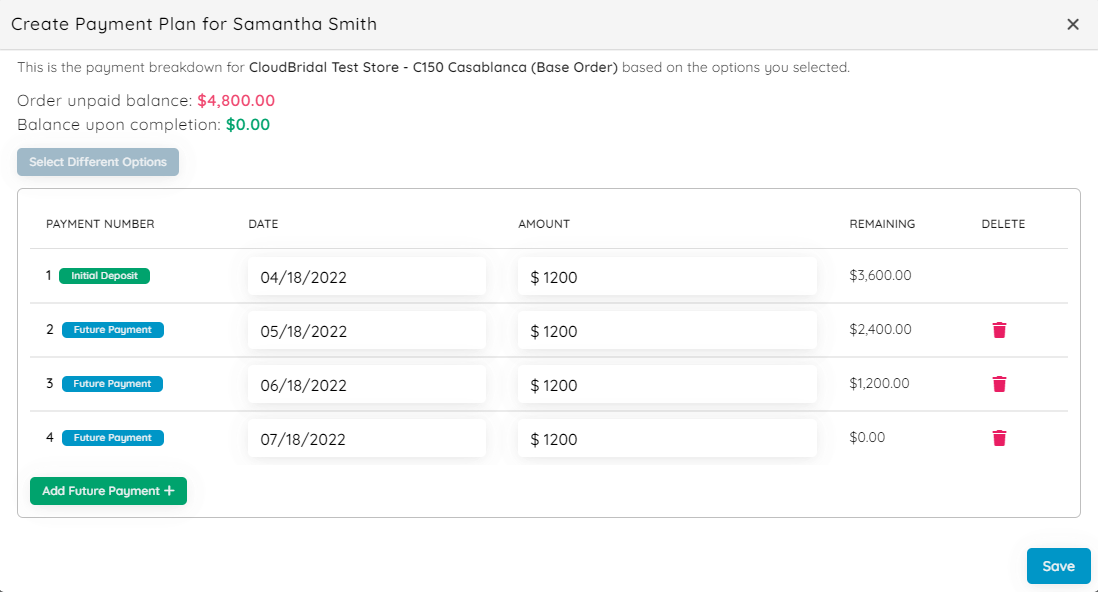Screen dimensions: 1098x592
Task: Delete payment 4 with trash icon
Action: click(999, 438)
